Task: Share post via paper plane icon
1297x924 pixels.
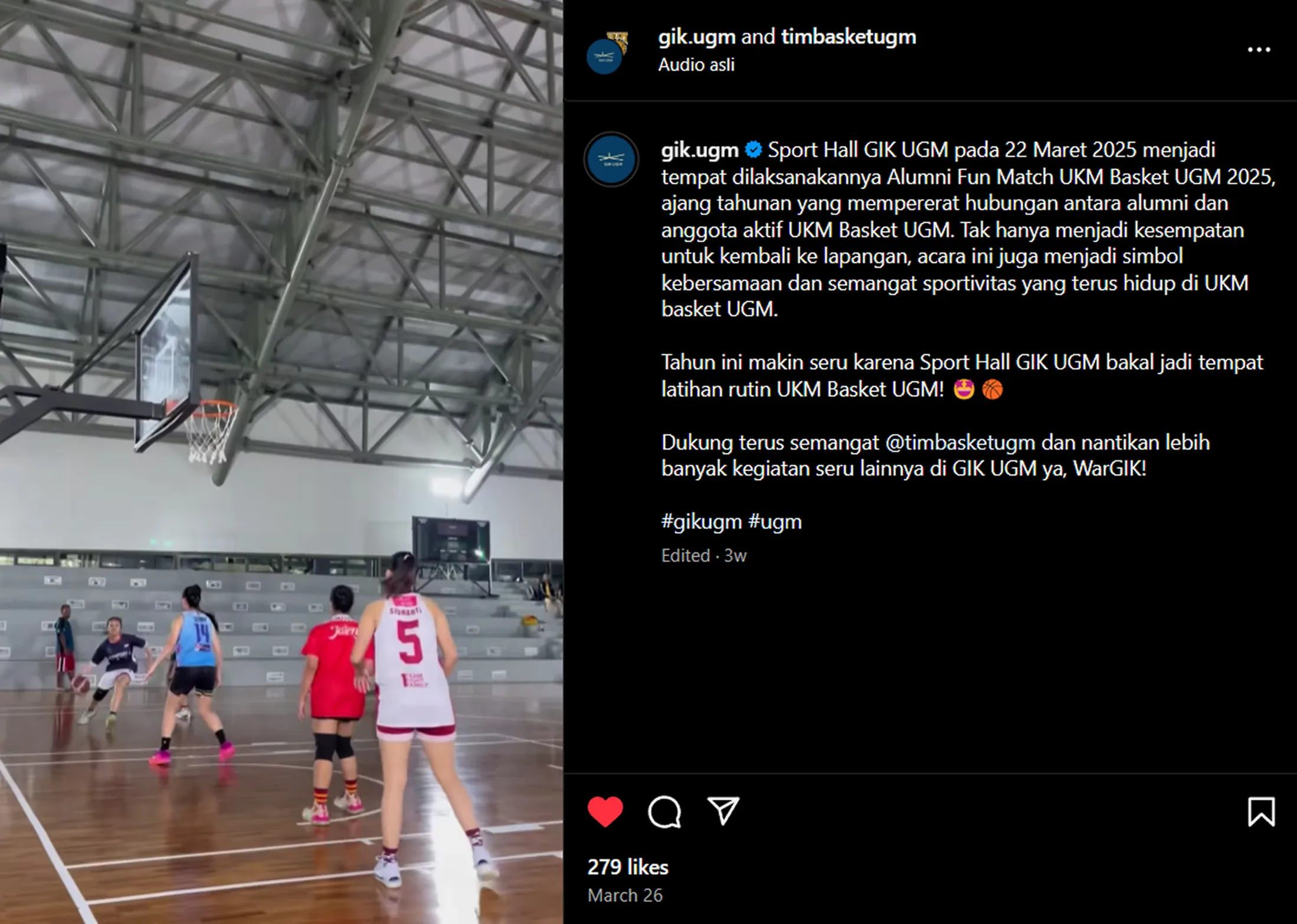Action: pyautogui.click(x=723, y=811)
